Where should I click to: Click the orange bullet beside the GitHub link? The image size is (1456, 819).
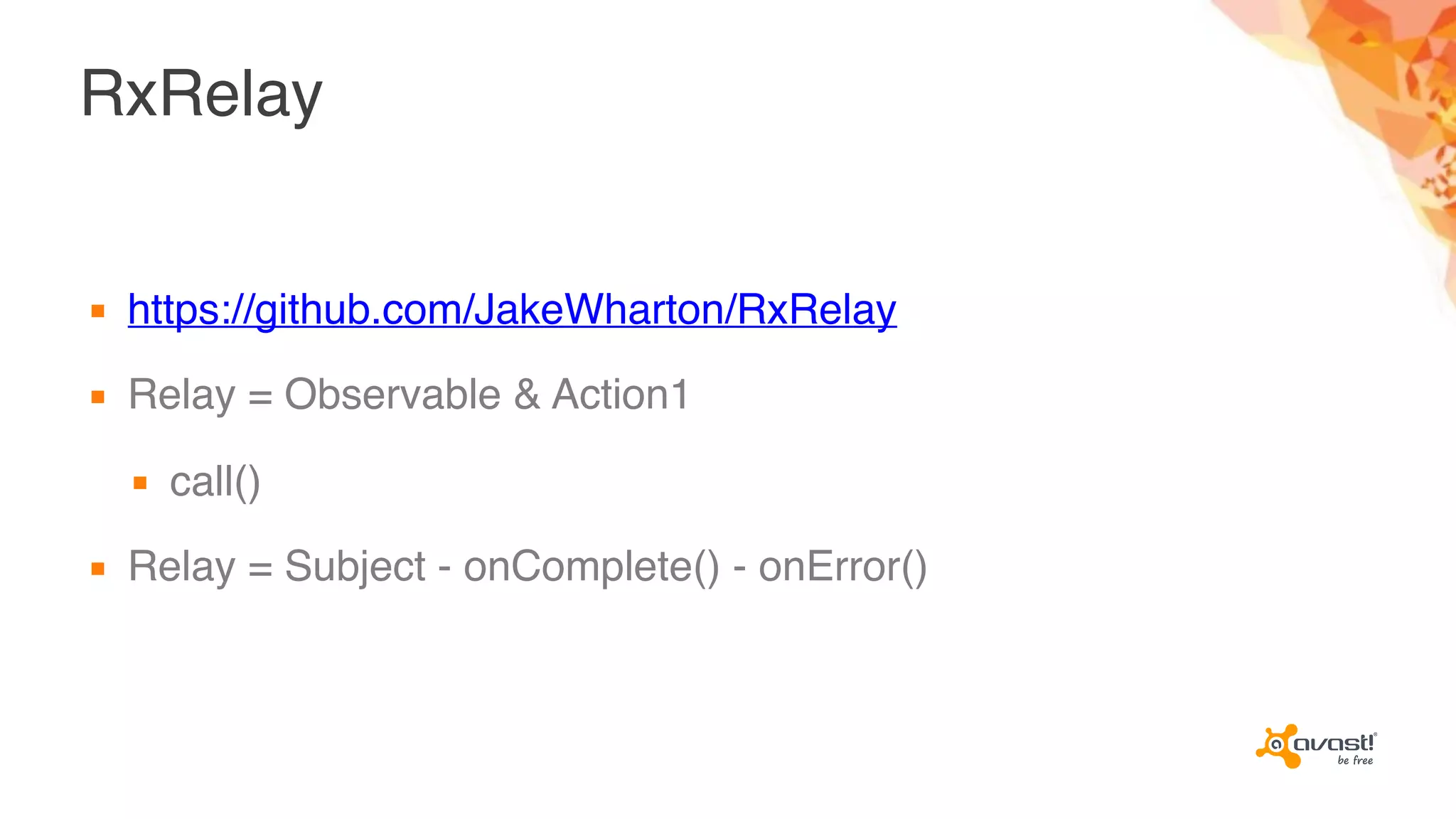pos(98,311)
